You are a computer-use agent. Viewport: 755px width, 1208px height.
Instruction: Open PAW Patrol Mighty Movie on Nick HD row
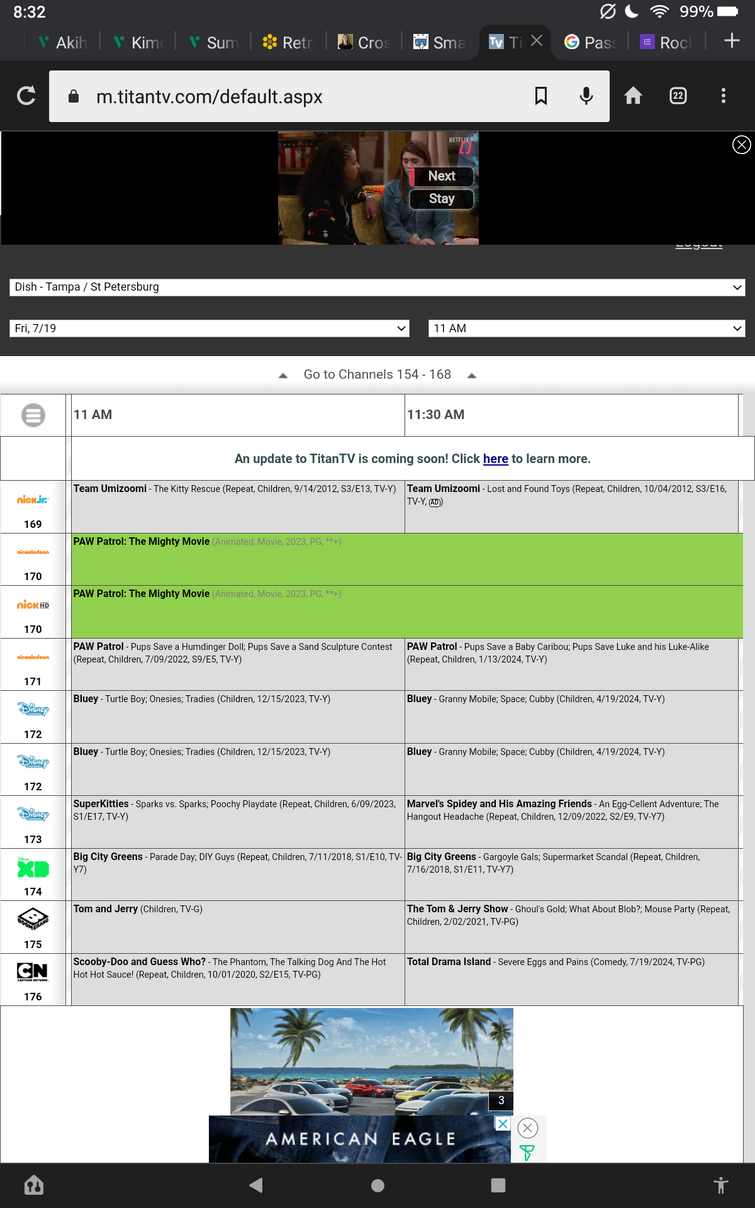point(407,612)
